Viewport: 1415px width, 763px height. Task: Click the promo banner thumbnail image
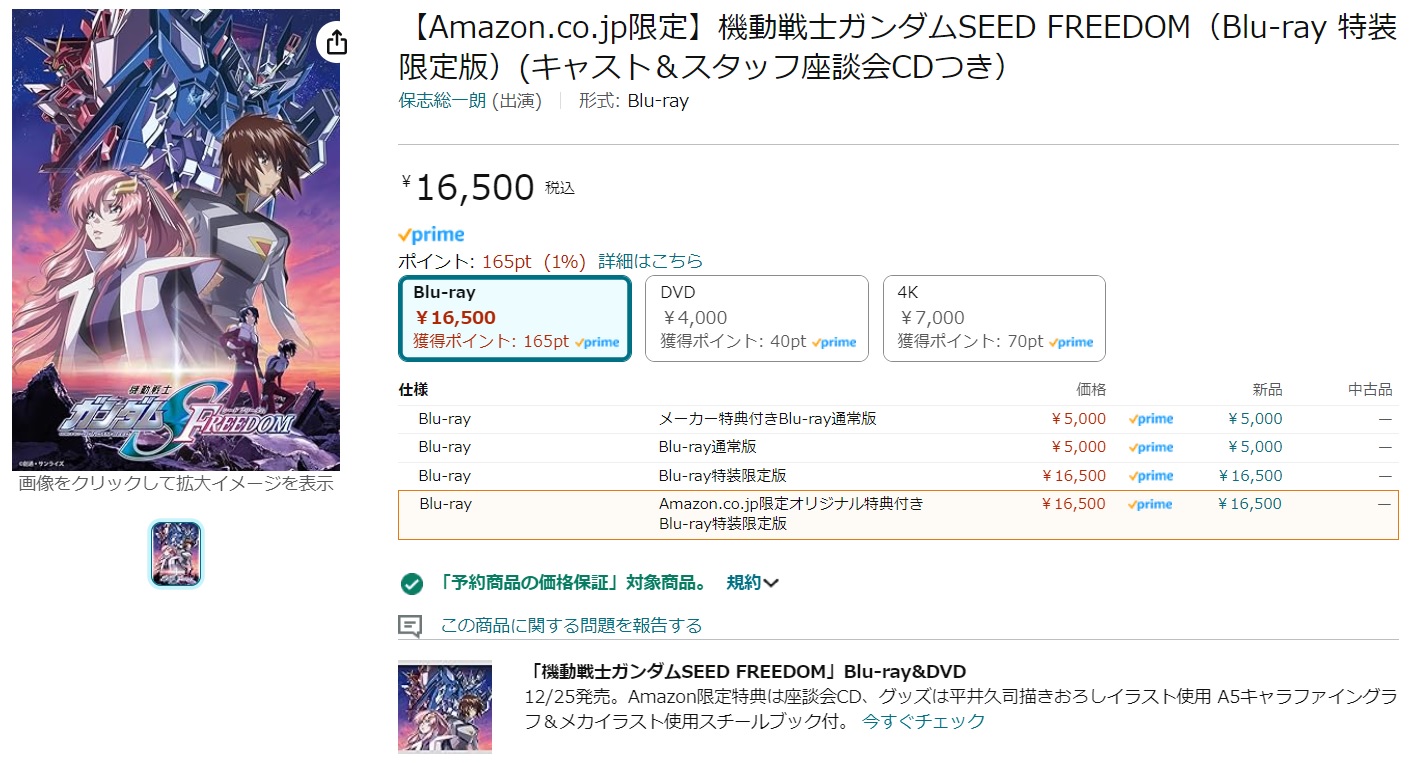coord(445,706)
